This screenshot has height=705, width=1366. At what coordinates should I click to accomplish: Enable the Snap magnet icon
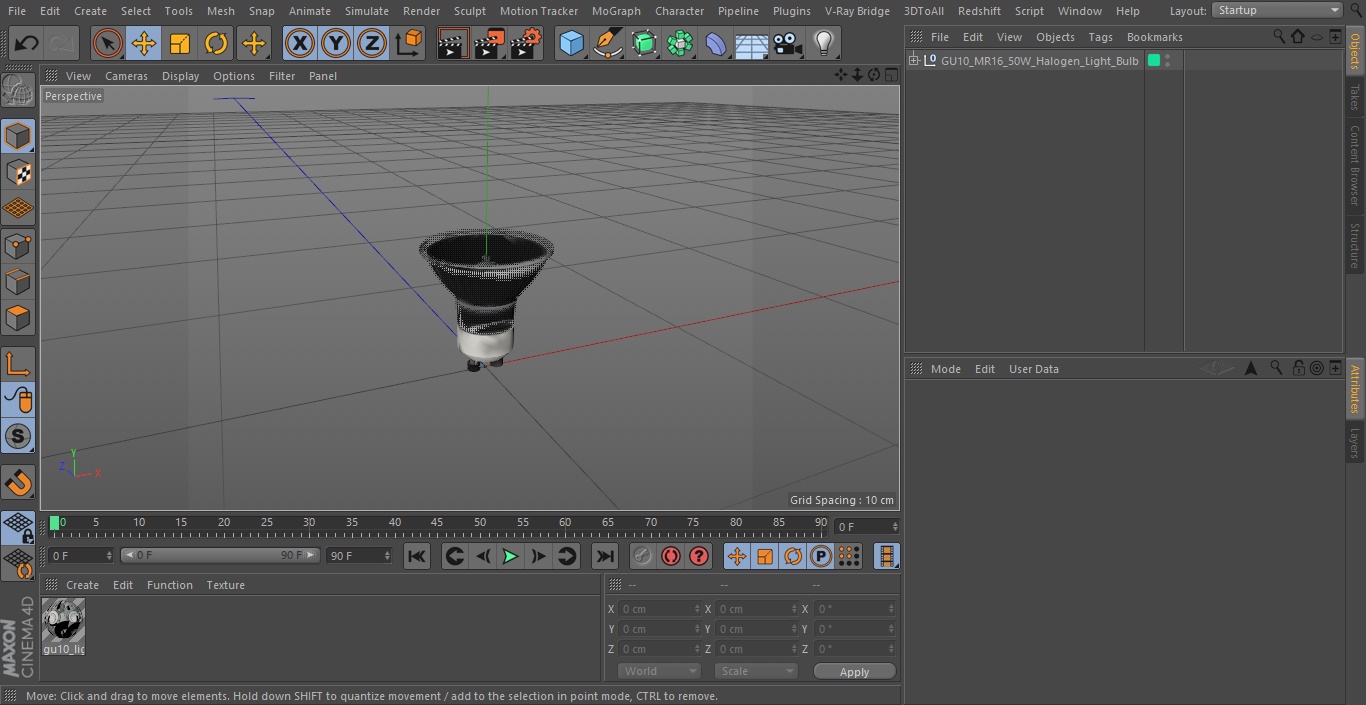click(18, 483)
